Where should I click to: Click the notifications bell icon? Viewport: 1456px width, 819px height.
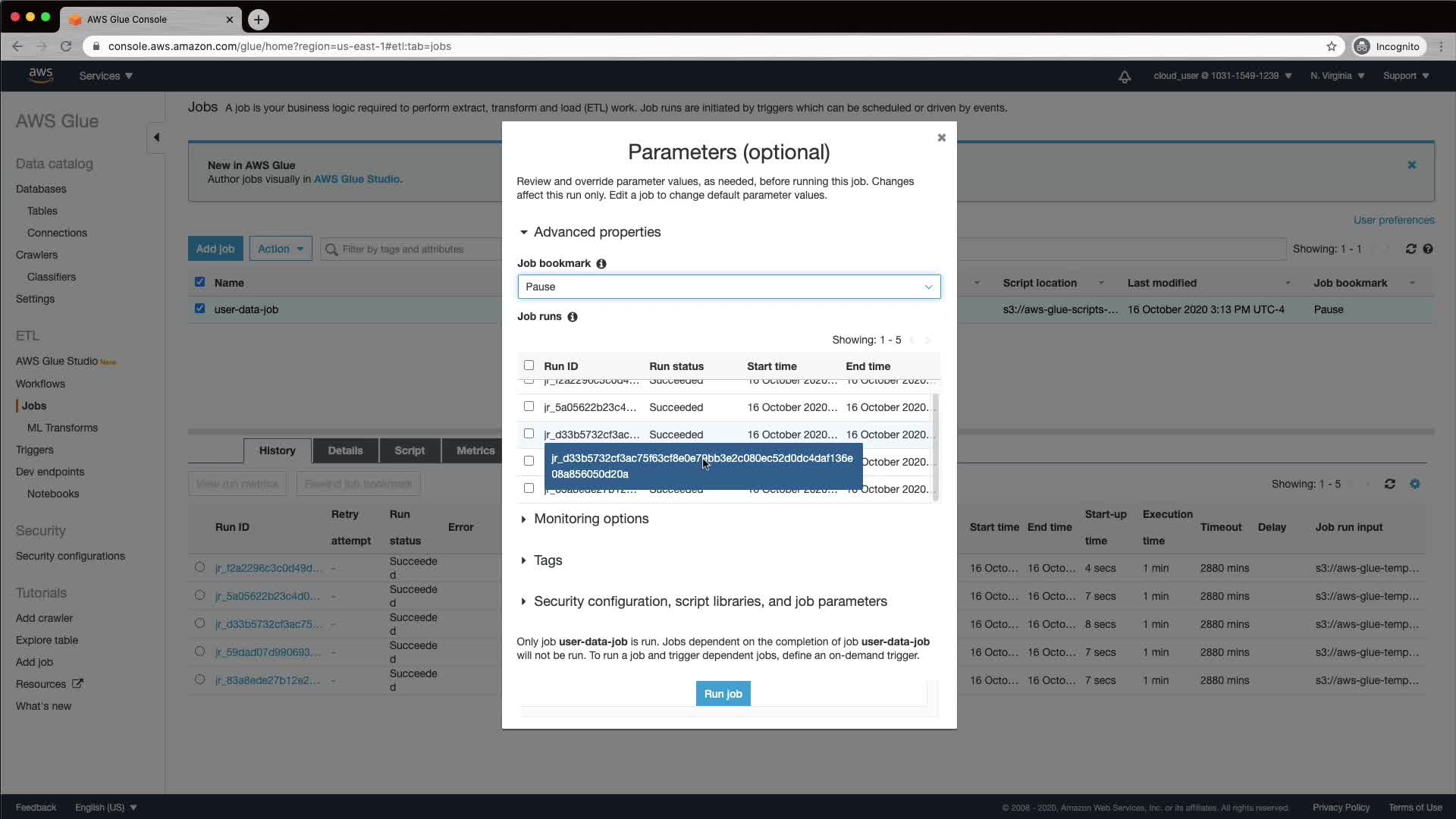[1125, 77]
